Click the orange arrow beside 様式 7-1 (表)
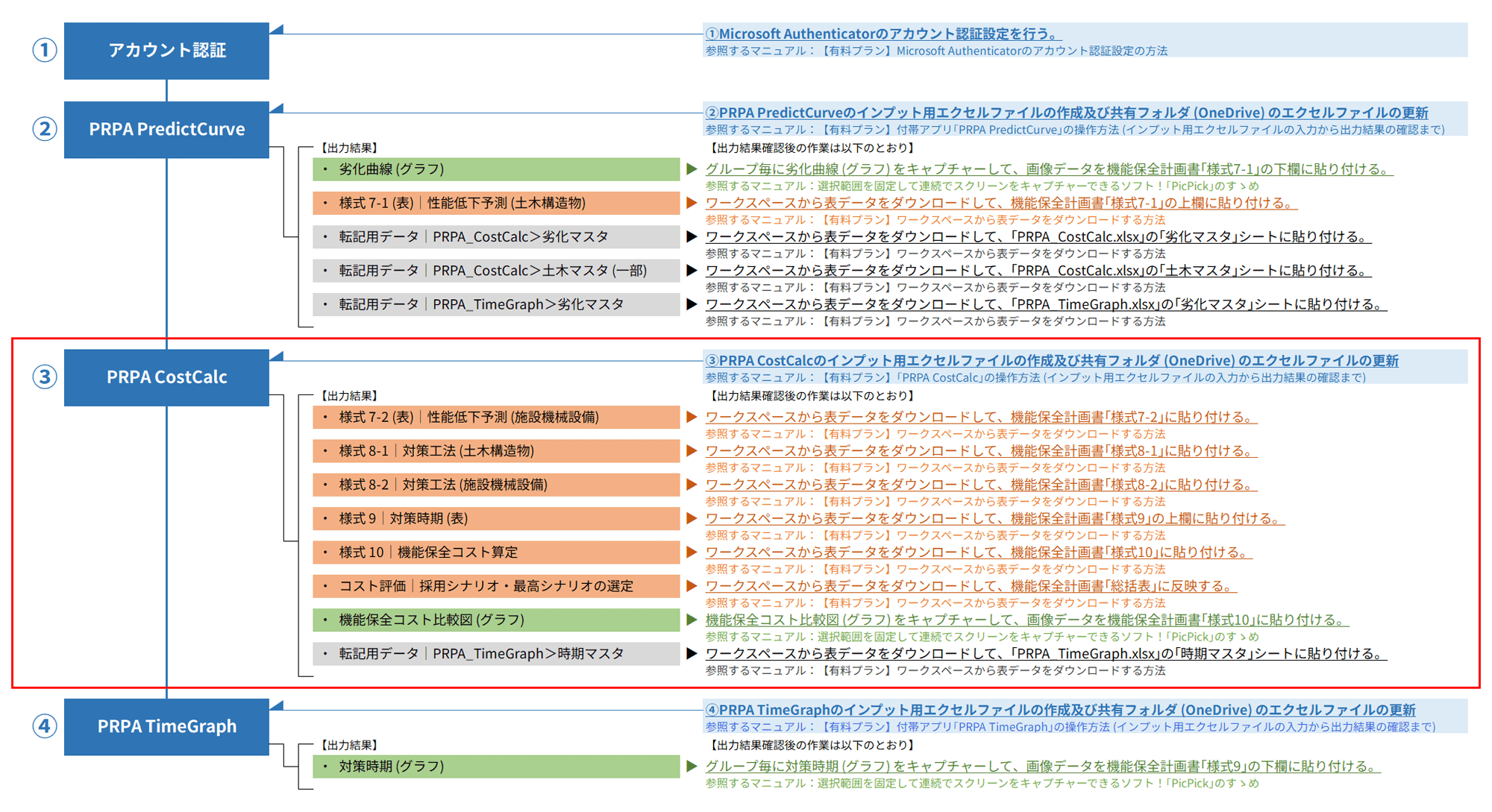The height and width of the screenshot is (812, 1492). pos(692,203)
